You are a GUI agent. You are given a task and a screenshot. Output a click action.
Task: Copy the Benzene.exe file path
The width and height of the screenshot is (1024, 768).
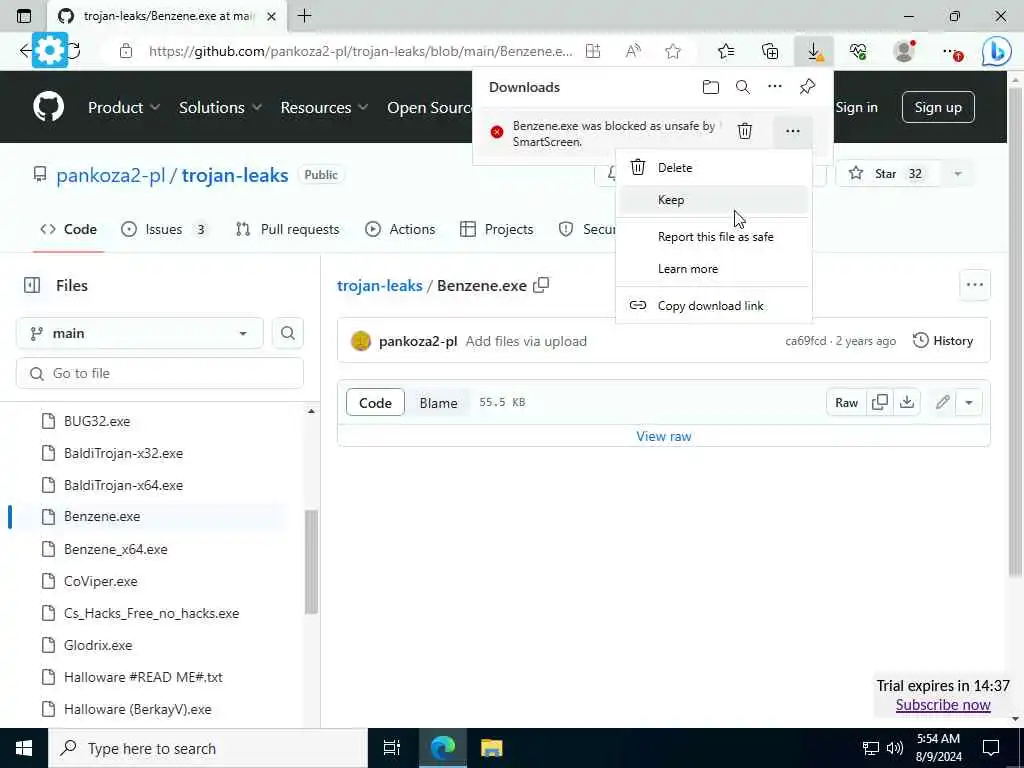pyautogui.click(x=541, y=285)
